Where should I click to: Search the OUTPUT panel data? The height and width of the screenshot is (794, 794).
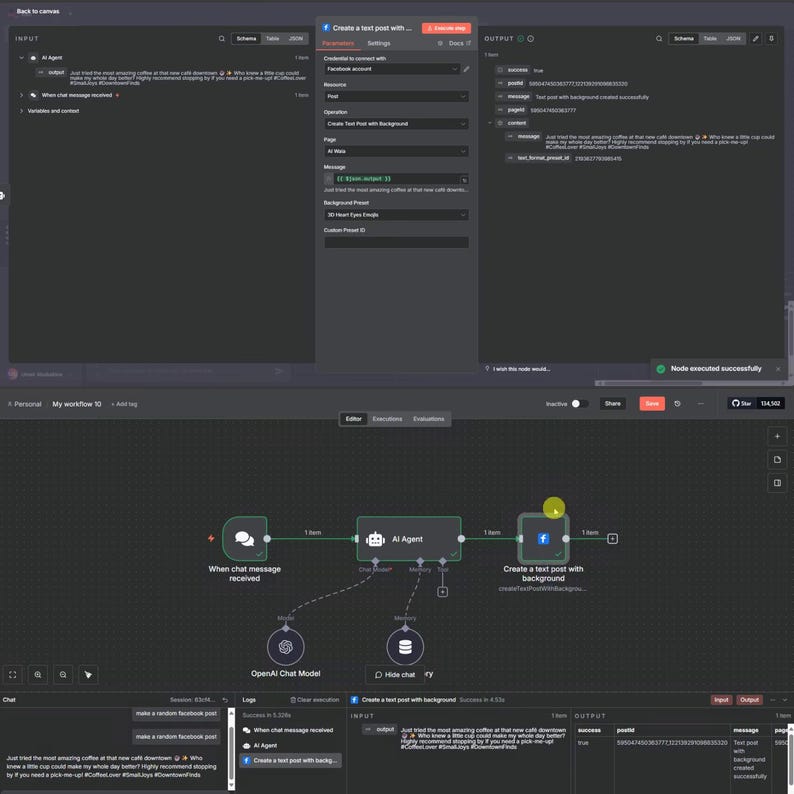coord(659,38)
